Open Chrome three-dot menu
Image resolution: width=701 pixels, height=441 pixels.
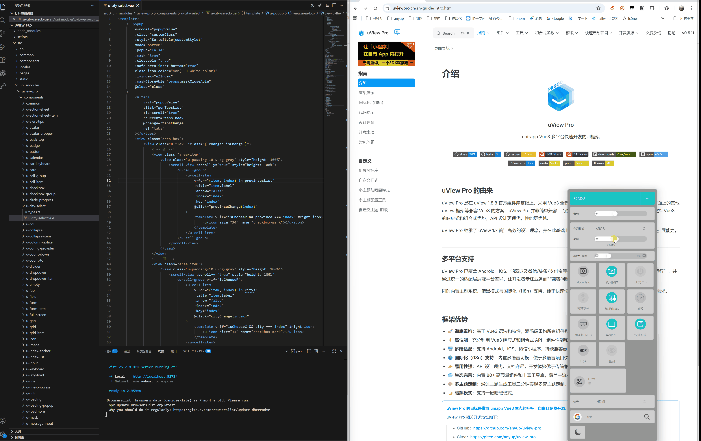[693, 8]
